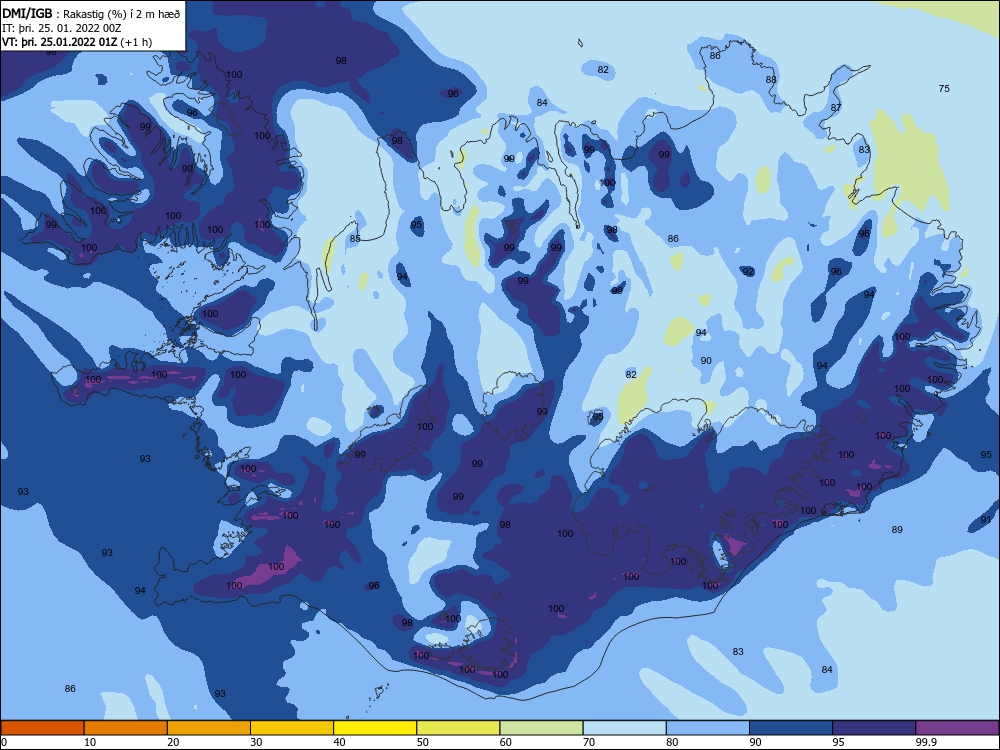Click the light orange 20–30 legend swatch
The height and width of the screenshot is (750, 1000).
(209, 728)
